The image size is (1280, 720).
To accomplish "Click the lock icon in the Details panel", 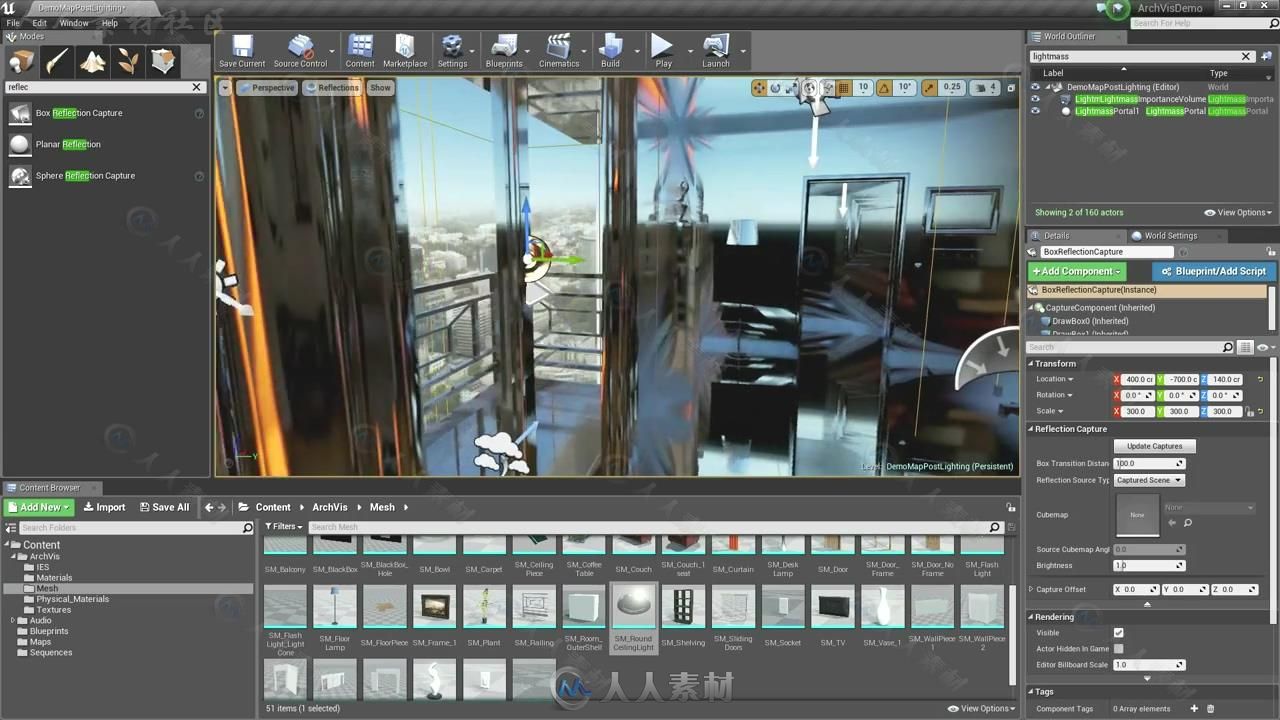I will pos(1270,252).
